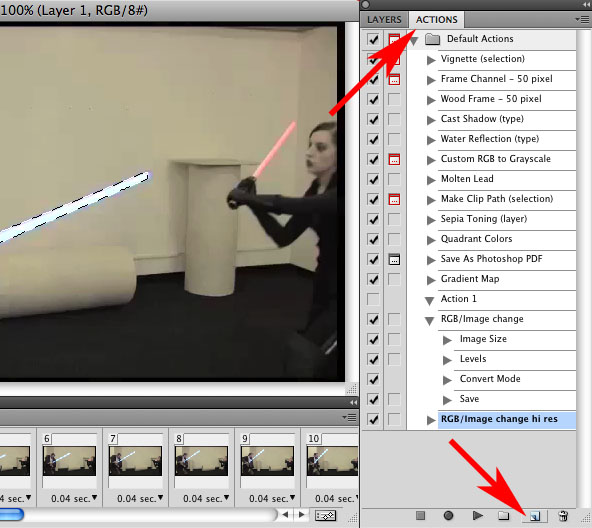
Task: Select the Actions tab
Action: coord(436,19)
